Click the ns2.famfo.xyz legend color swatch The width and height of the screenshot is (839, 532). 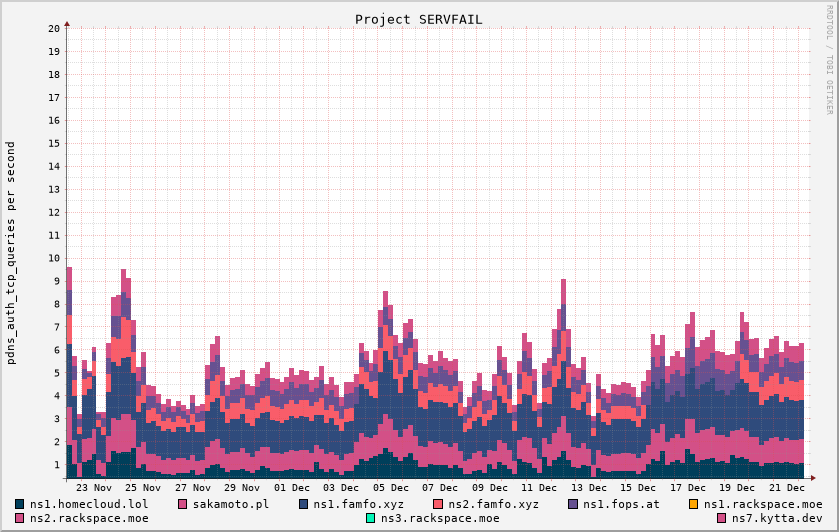(439, 504)
